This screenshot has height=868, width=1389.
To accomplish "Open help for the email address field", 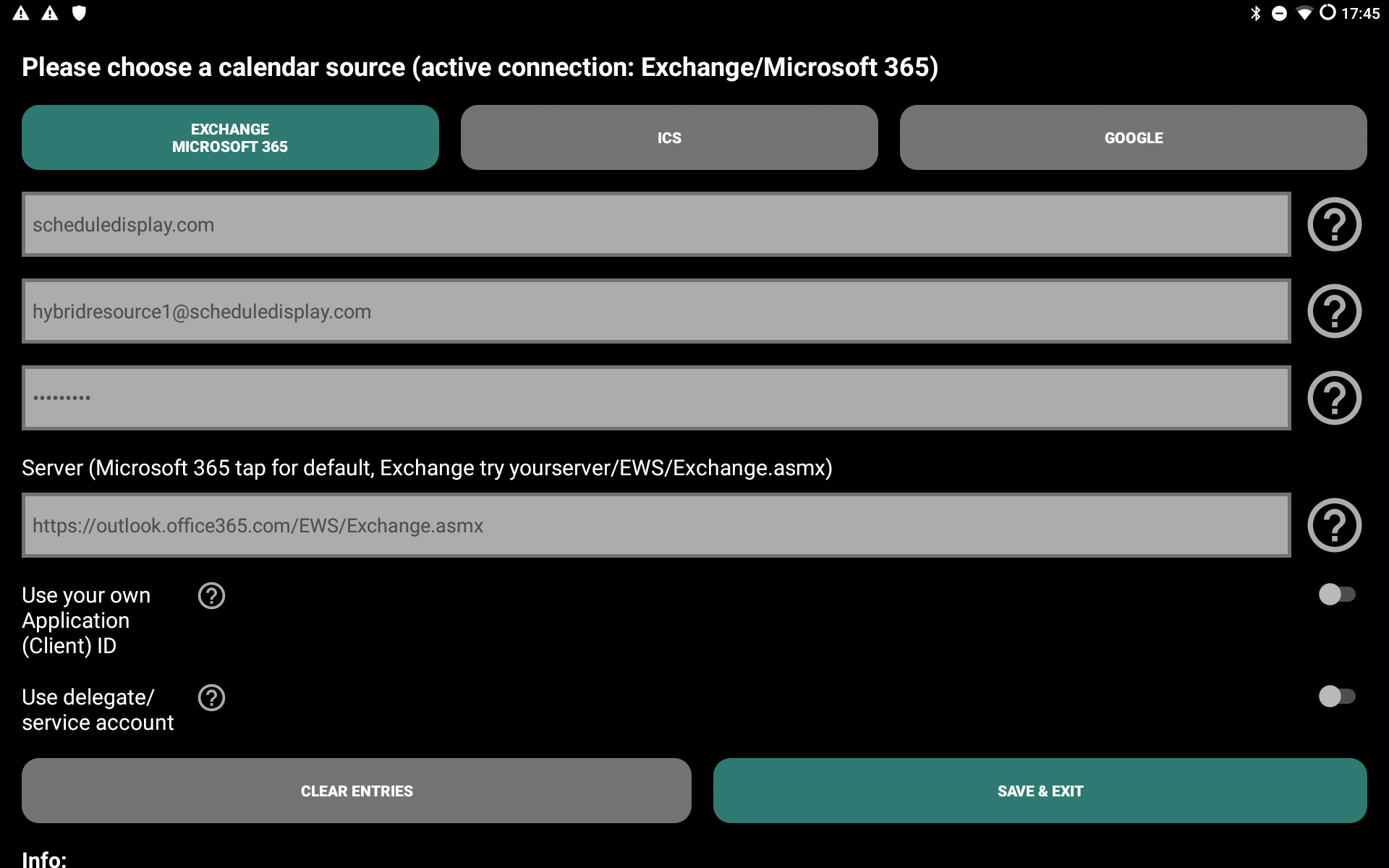I will (x=1334, y=311).
